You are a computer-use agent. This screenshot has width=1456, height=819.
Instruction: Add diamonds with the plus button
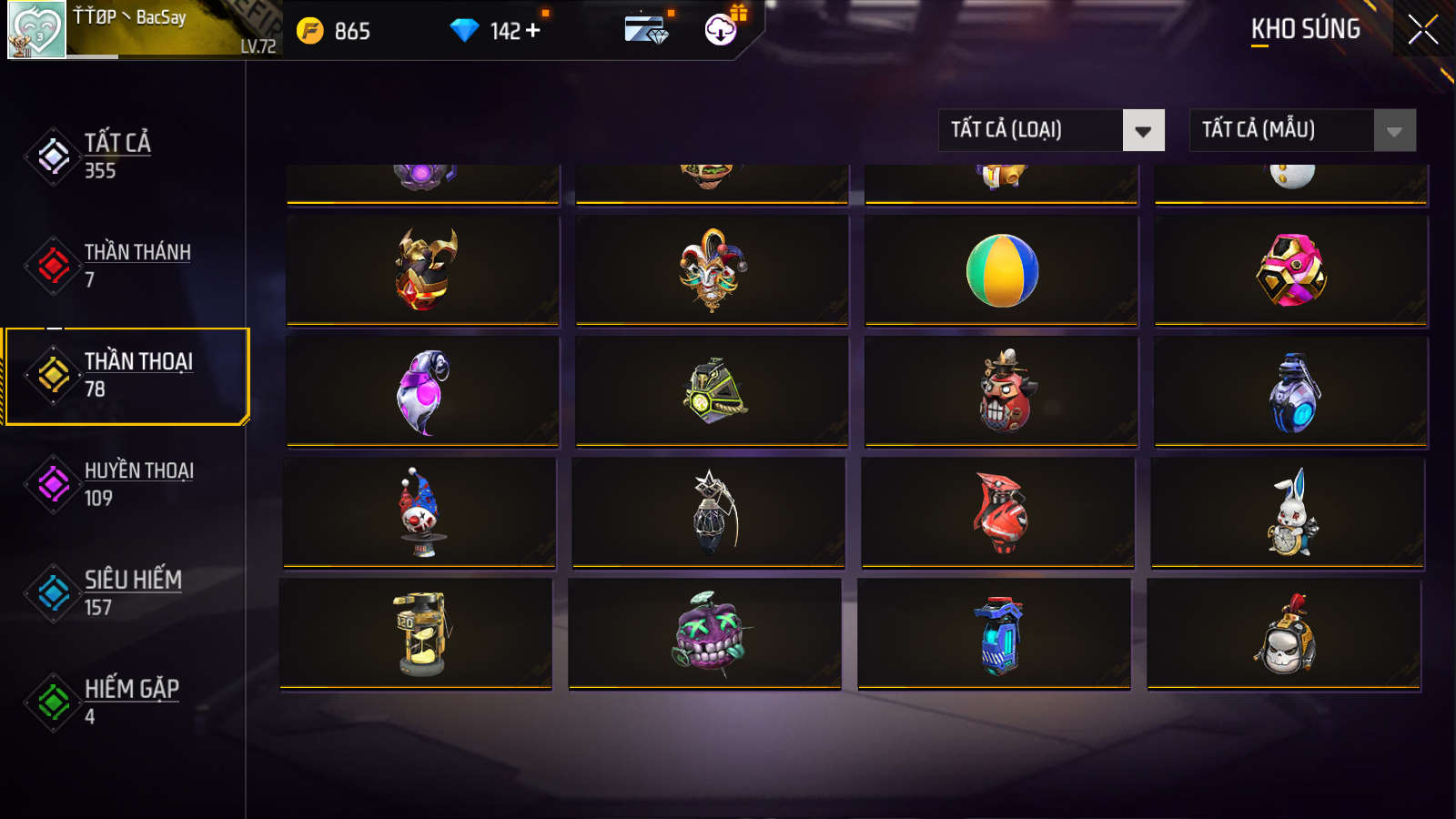(x=533, y=30)
